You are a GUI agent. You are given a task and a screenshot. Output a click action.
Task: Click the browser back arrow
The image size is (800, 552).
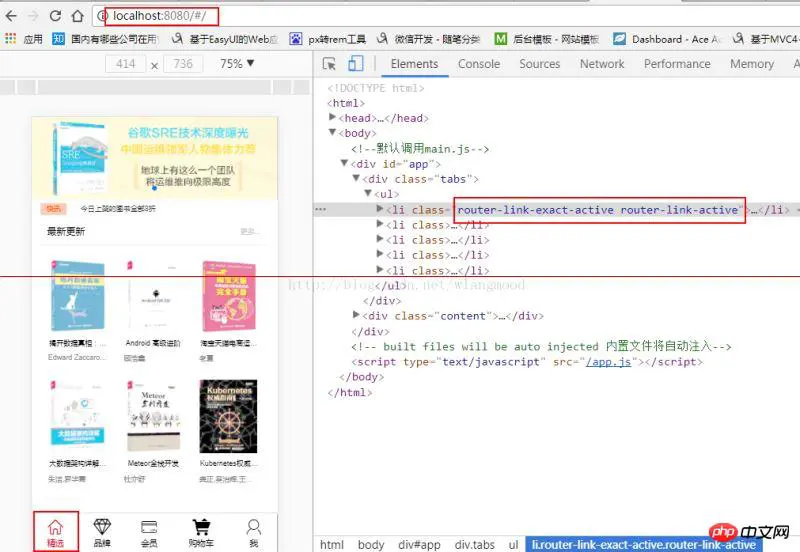11,16
